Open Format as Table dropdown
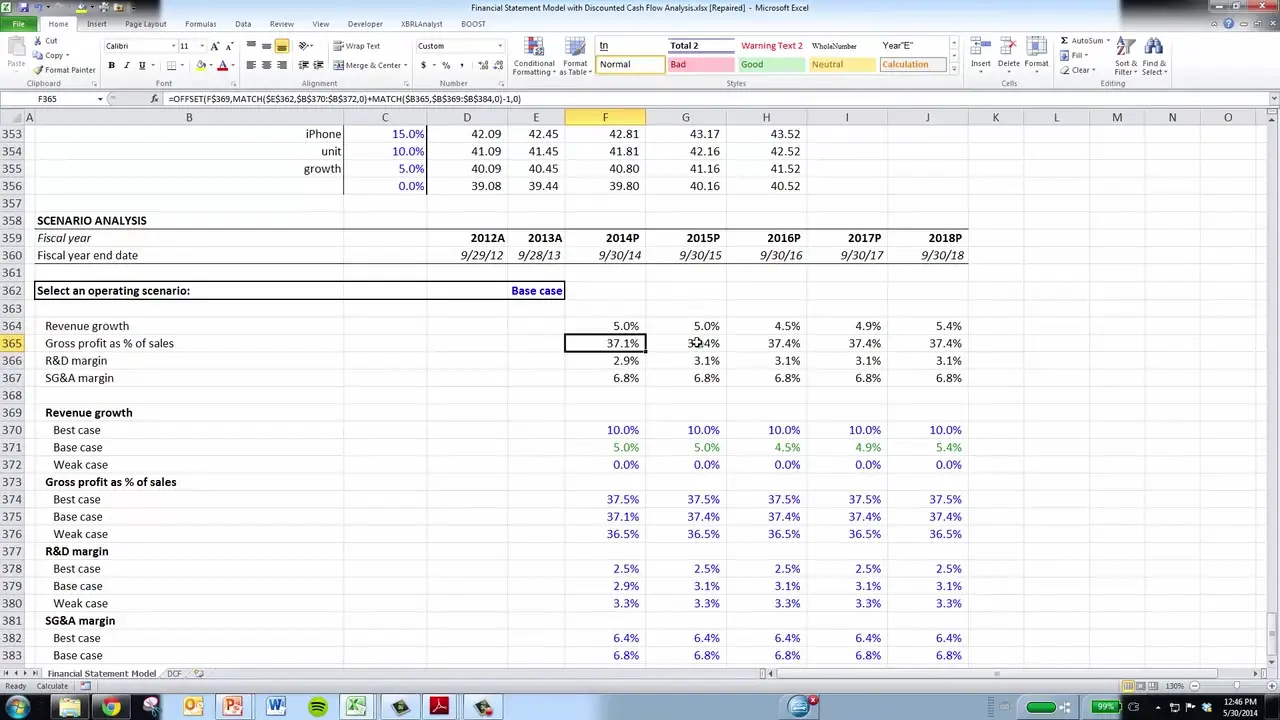1280x720 pixels. [x=575, y=57]
